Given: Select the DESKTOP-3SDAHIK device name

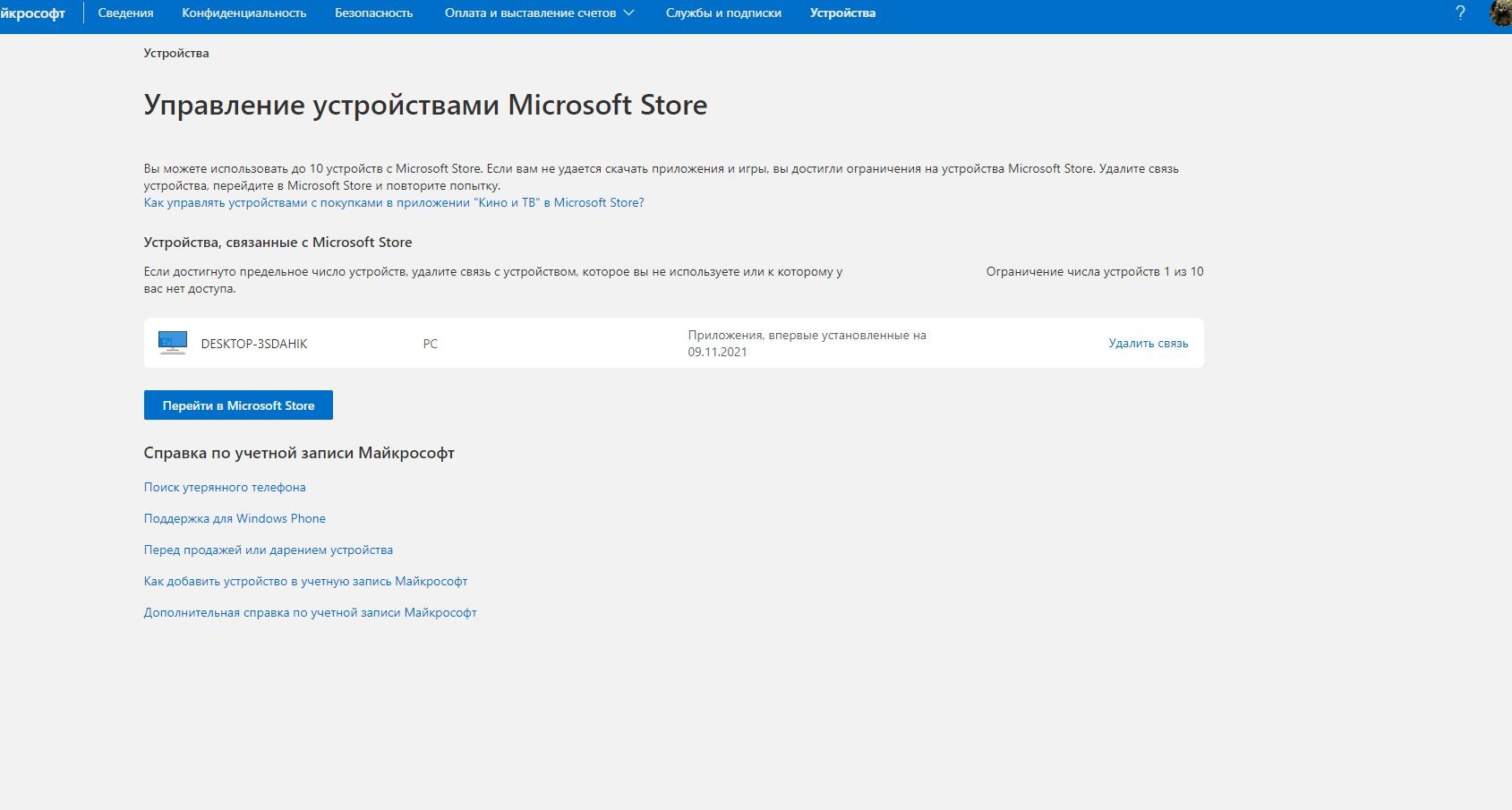Looking at the screenshot, I should pyautogui.click(x=254, y=344).
